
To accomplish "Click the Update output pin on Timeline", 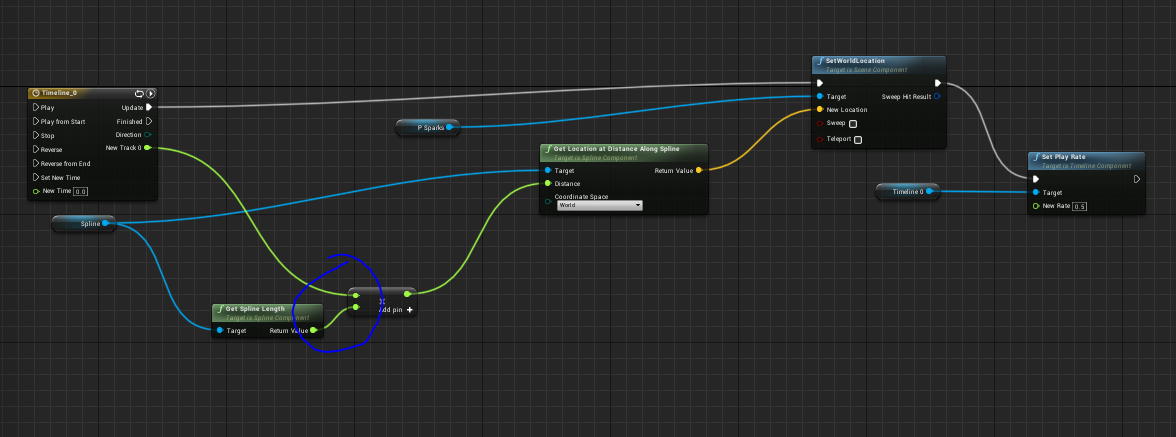I will pos(149,107).
